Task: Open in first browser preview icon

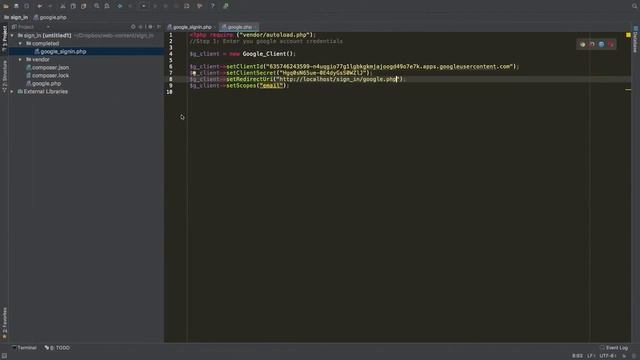Action: point(582,44)
